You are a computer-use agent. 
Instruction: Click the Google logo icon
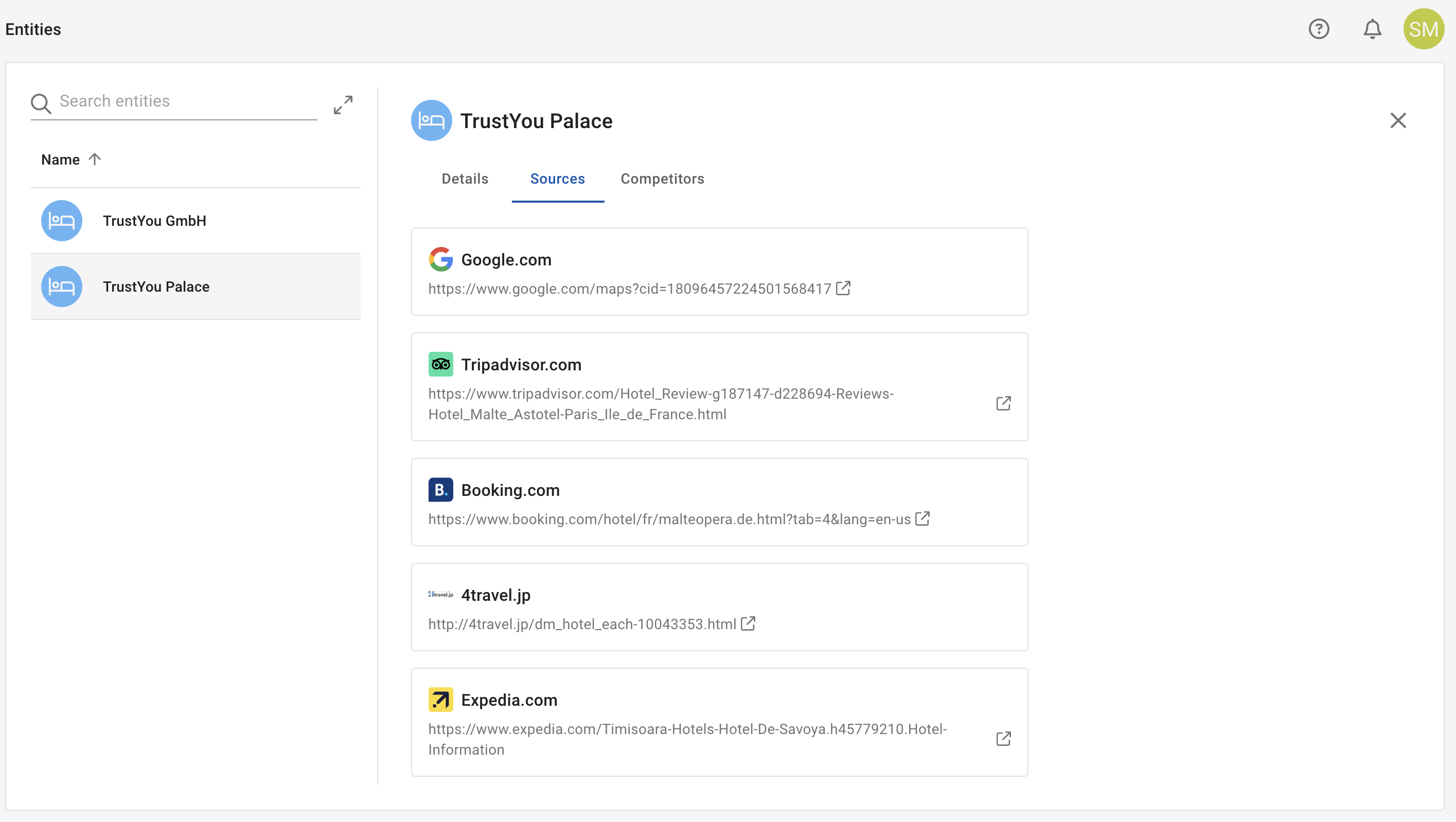click(440, 259)
